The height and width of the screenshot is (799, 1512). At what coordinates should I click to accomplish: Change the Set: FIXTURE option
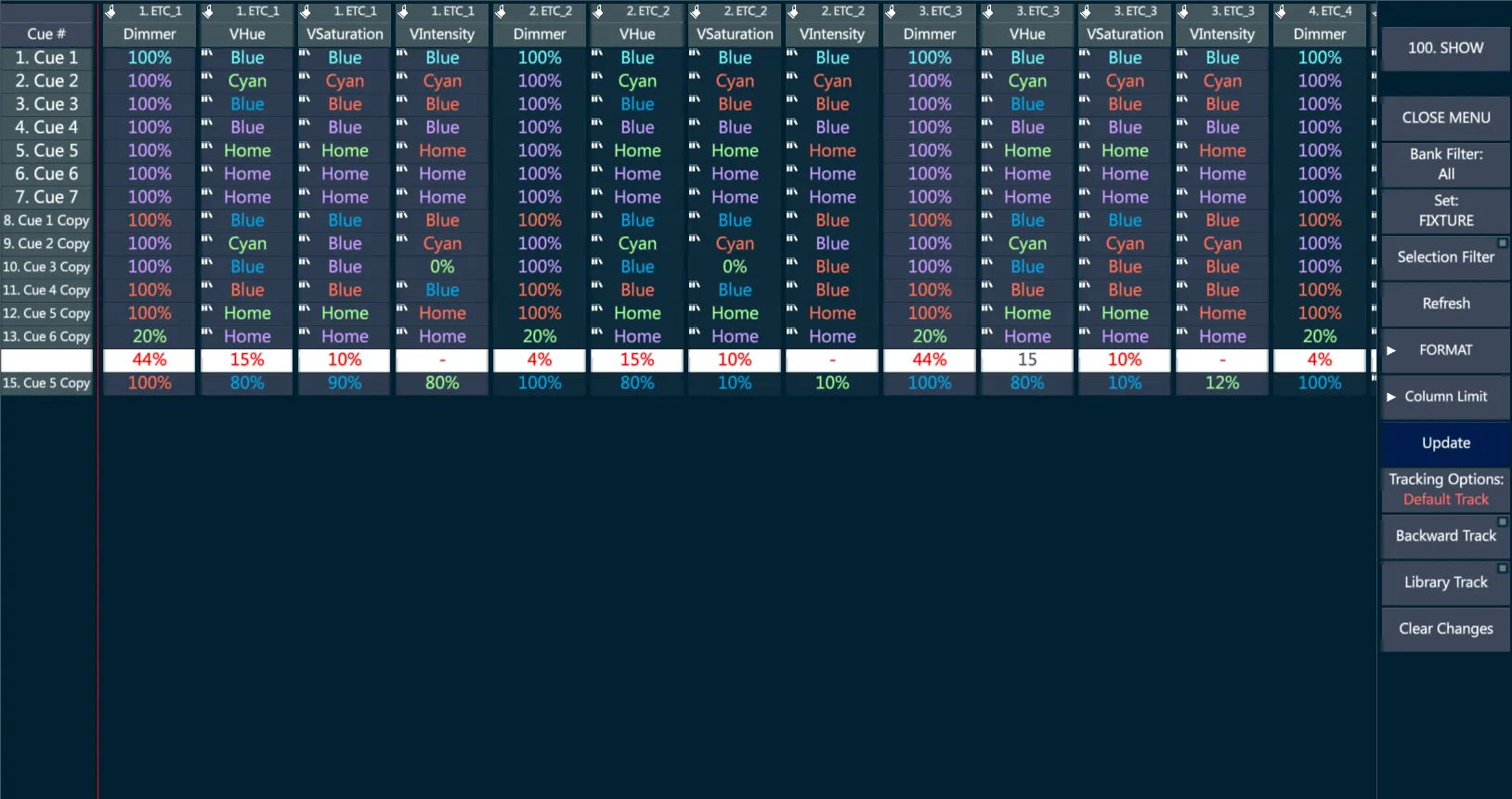[x=1445, y=211]
